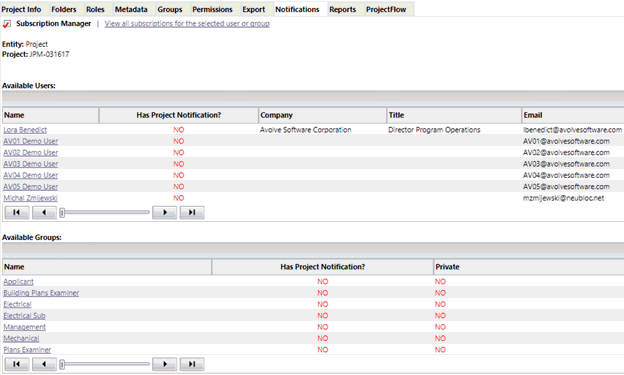
Task: Switch to the ProjectFlow tab
Action: tap(386, 9)
